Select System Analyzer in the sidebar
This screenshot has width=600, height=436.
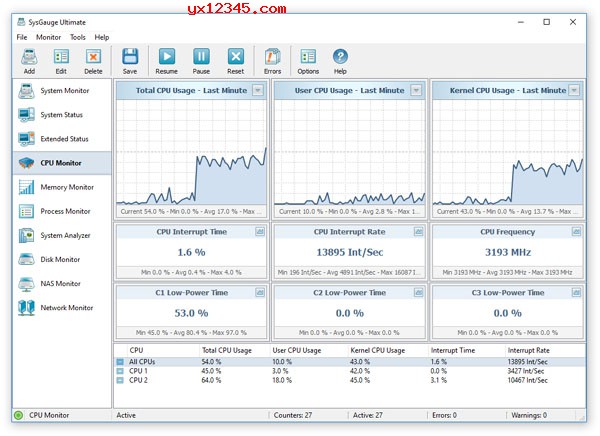point(62,235)
